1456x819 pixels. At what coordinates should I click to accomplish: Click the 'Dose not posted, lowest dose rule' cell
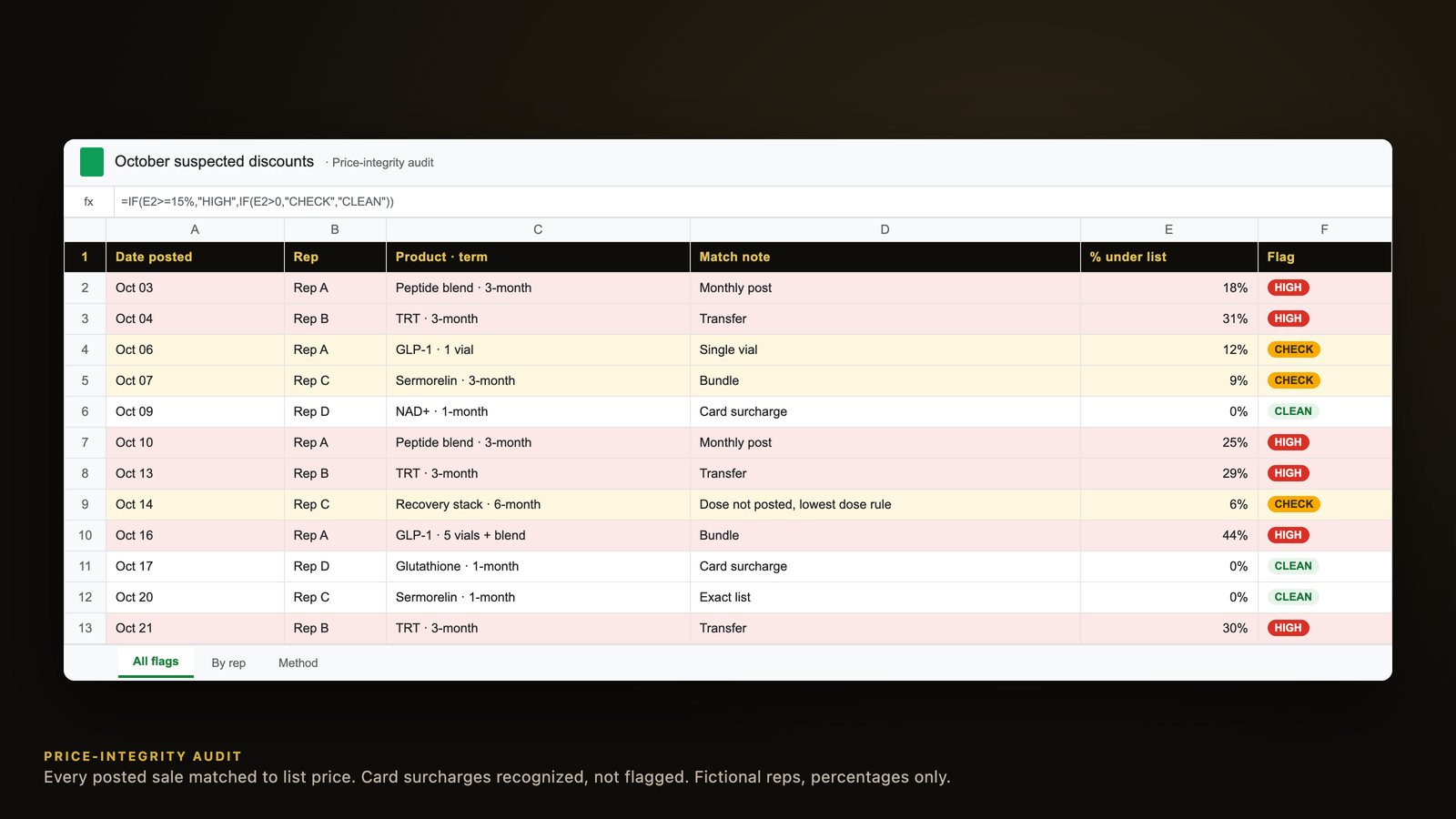(x=885, y=504)
